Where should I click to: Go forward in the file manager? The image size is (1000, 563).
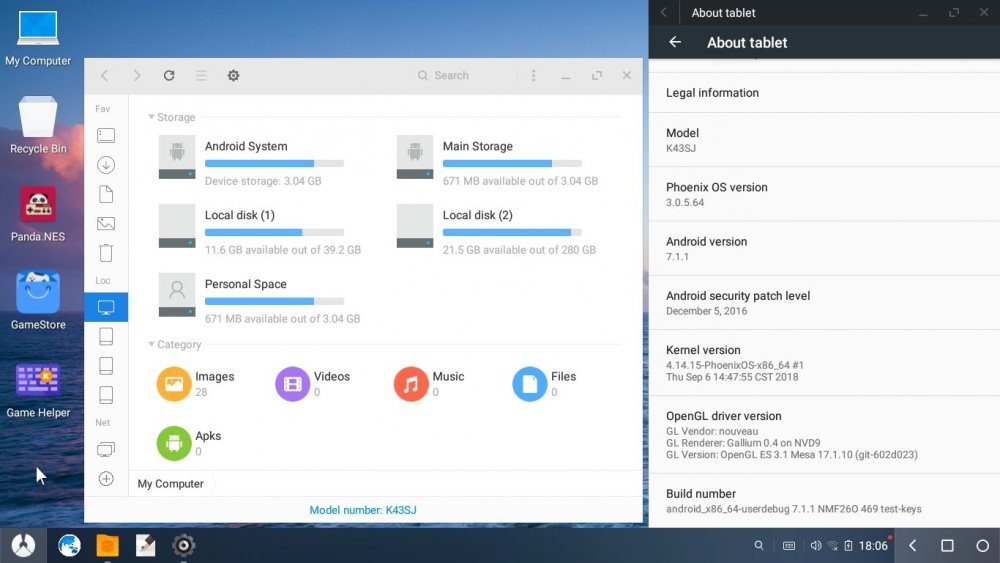(x=136, y=75)
